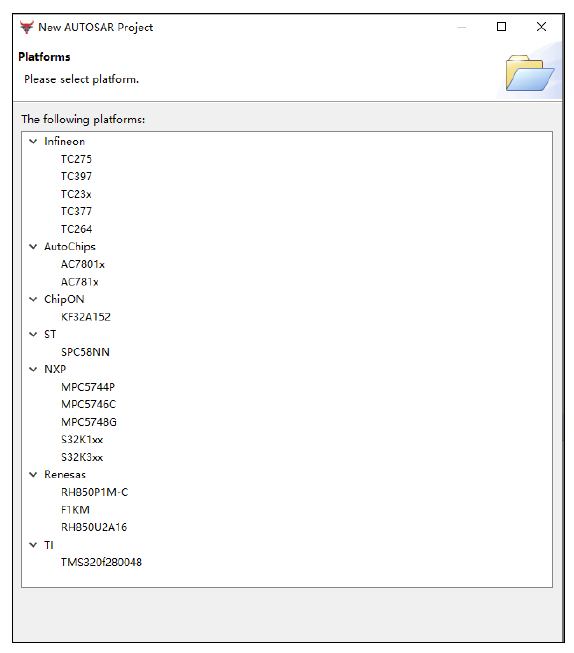Choose TC23x from Infineon list

76,194
